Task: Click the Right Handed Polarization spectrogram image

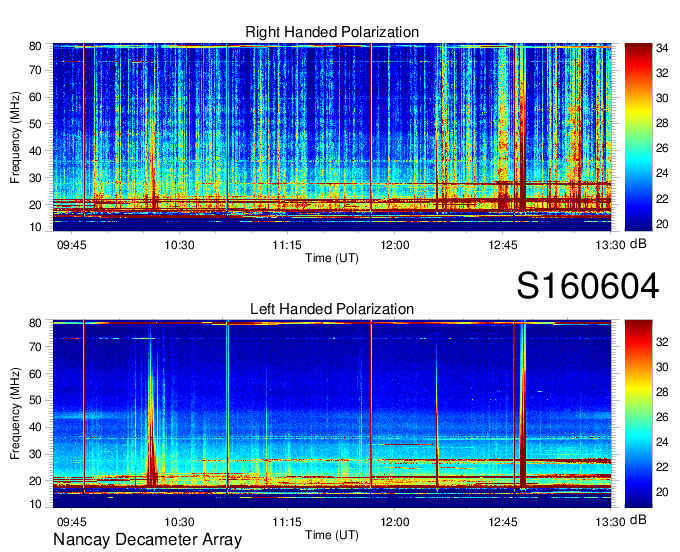Action: [x=332, y=137]
